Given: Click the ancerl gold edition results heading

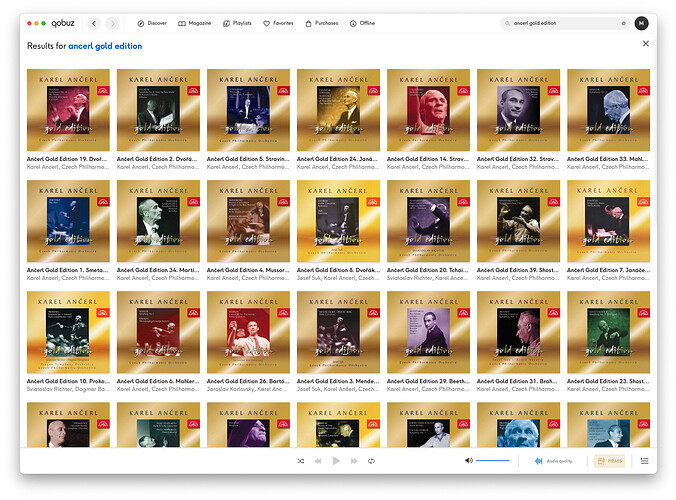Looking at the screenshot, I should pos(105,46).
